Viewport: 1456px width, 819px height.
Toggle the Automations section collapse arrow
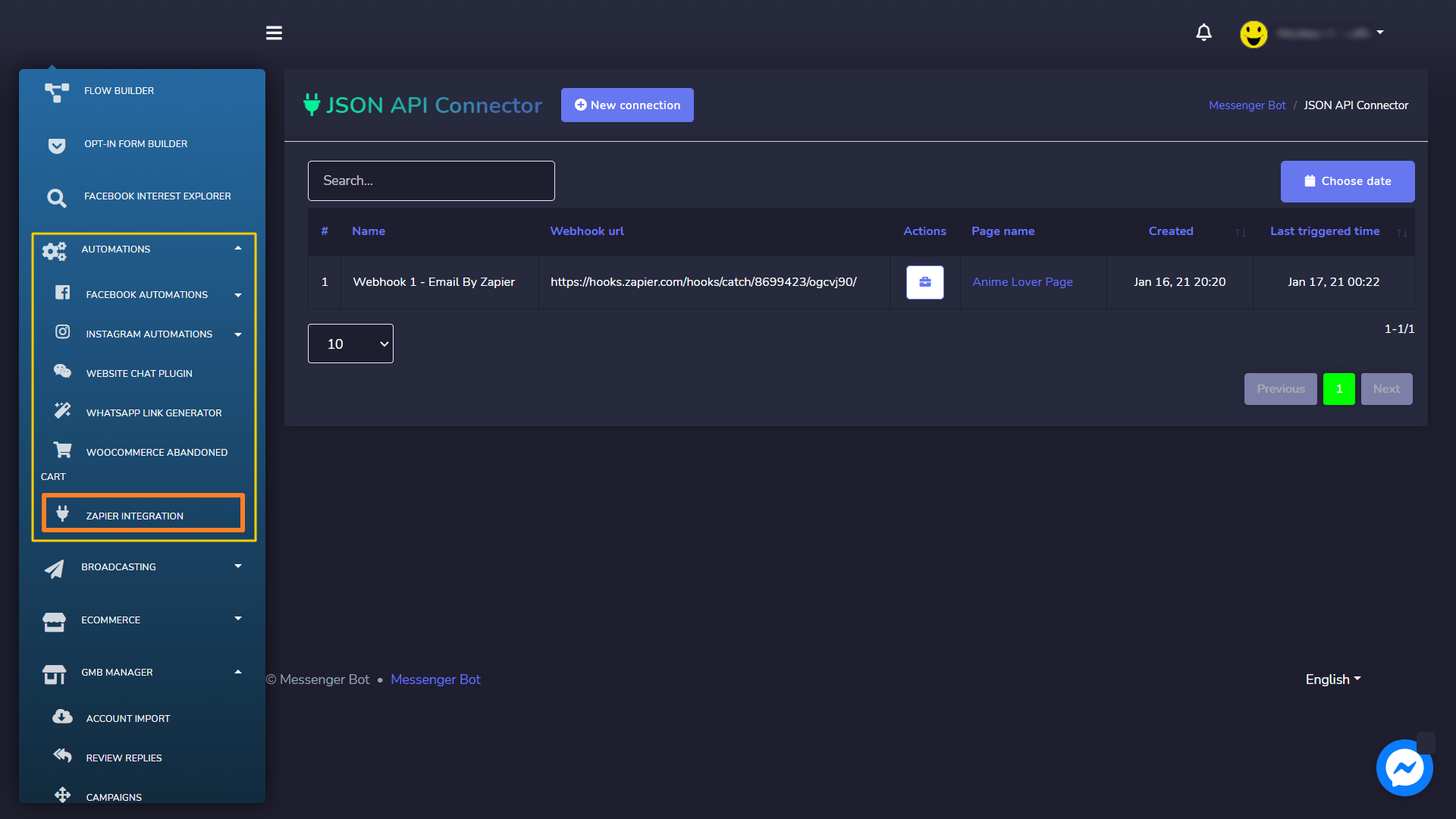pyautogui.click(x=239, y=249)
